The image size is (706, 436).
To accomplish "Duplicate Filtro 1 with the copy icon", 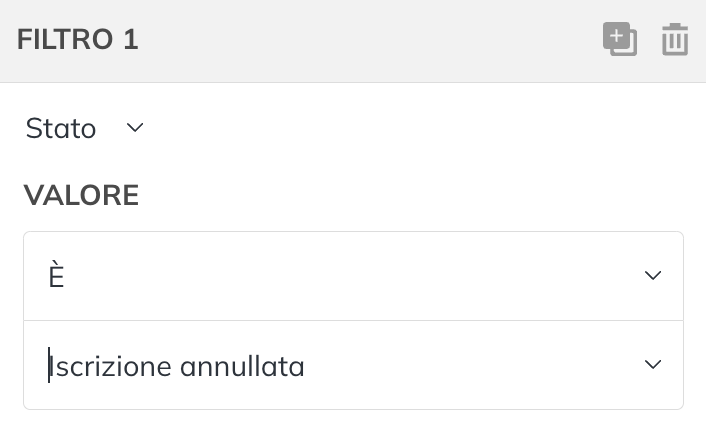I will coord(620,39).
